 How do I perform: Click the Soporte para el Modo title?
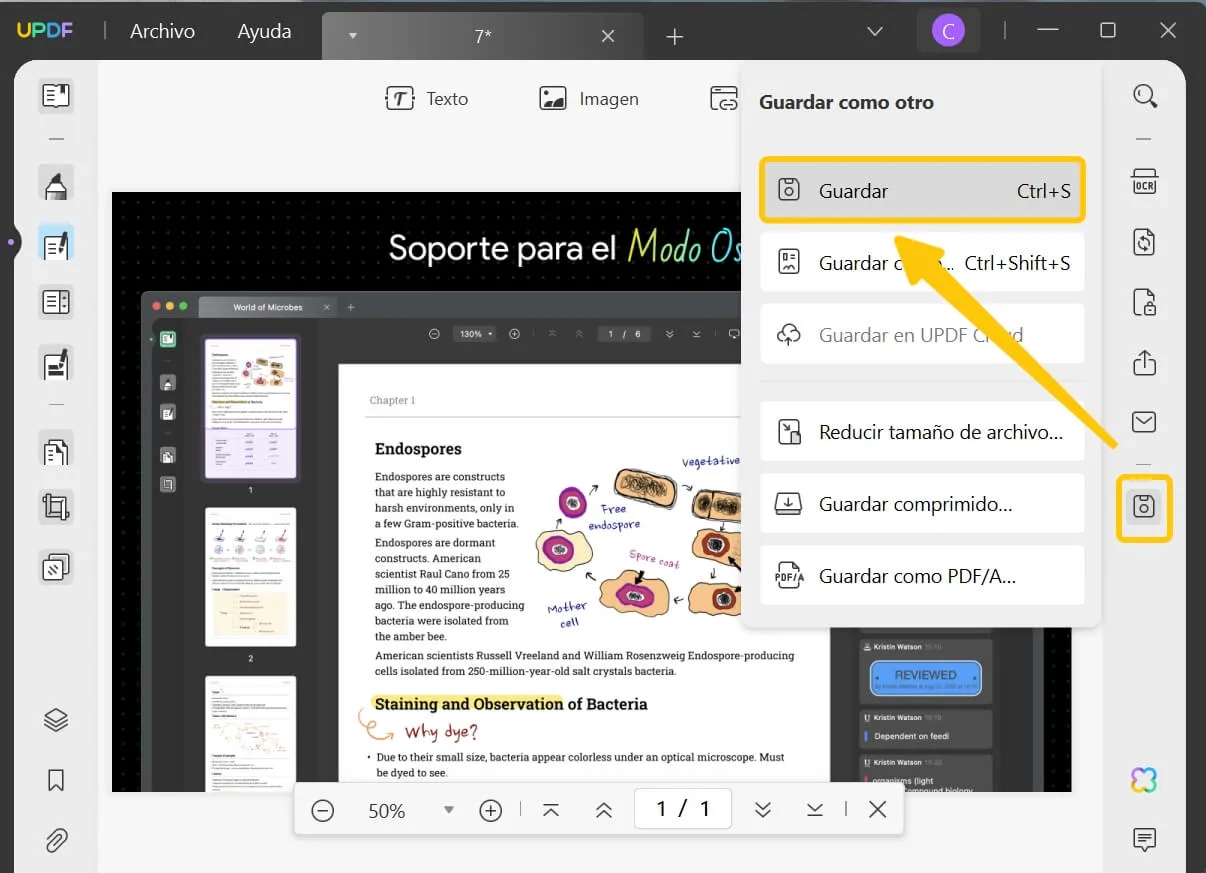point(563,247)
